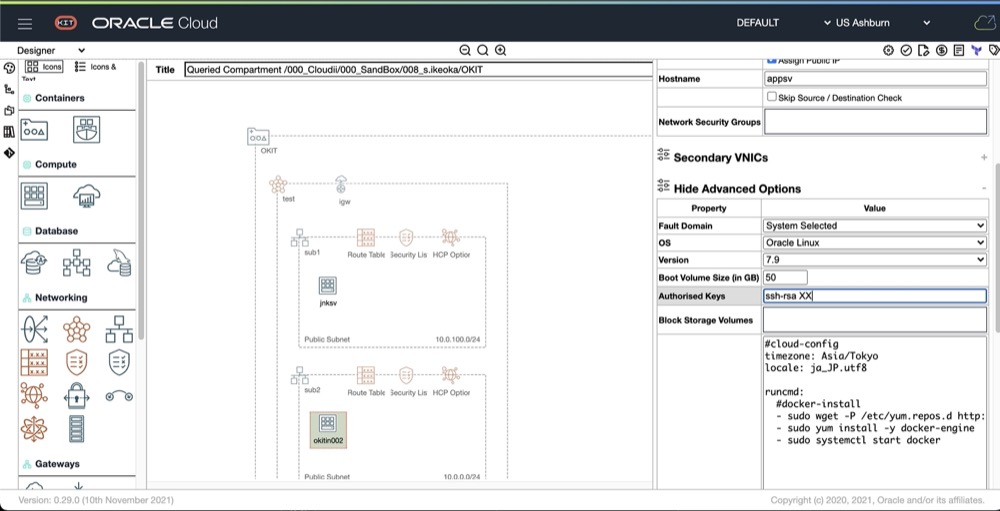Image resolution: width=1000 pixels, height=511 pixels.
Task: Open the settings gear in the toolbar
Action: [x=888, y=50]
